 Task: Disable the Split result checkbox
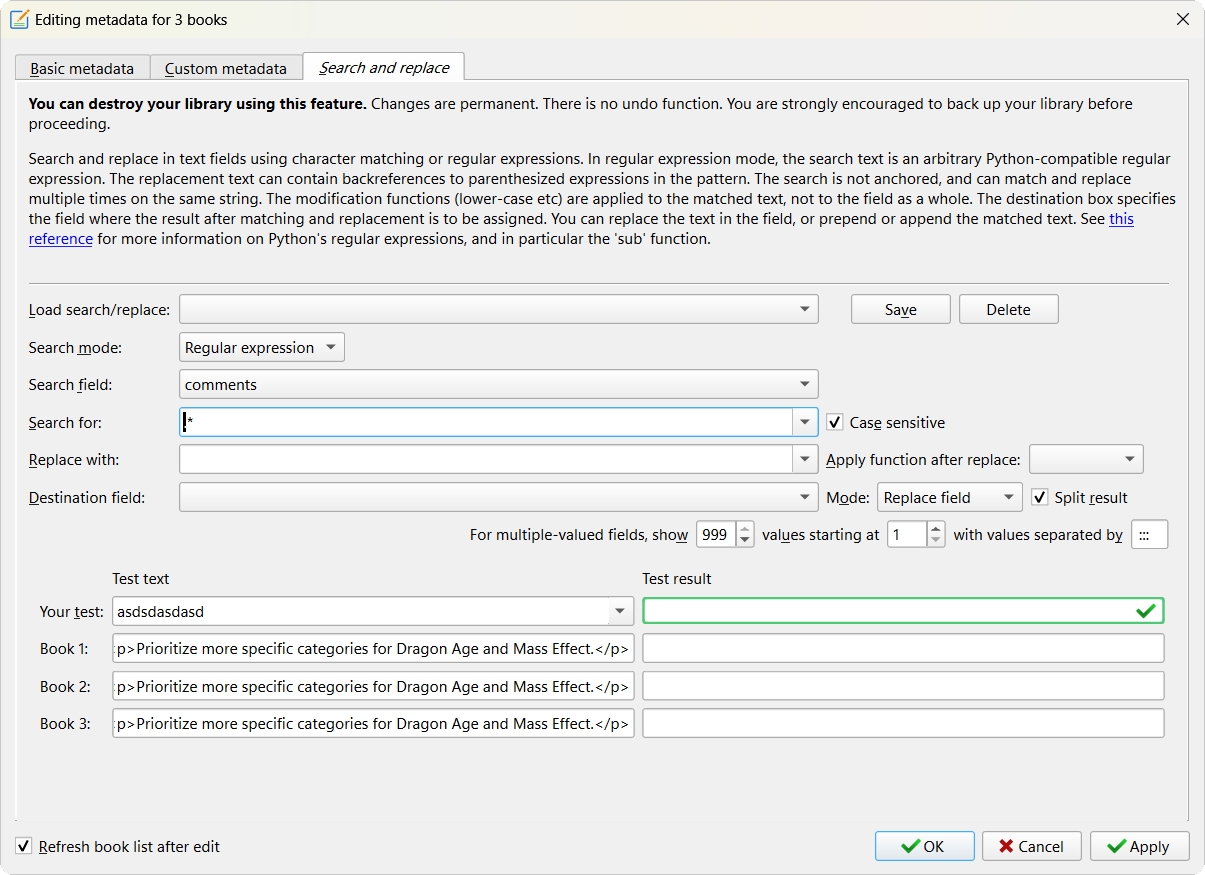click(1040, 497)
